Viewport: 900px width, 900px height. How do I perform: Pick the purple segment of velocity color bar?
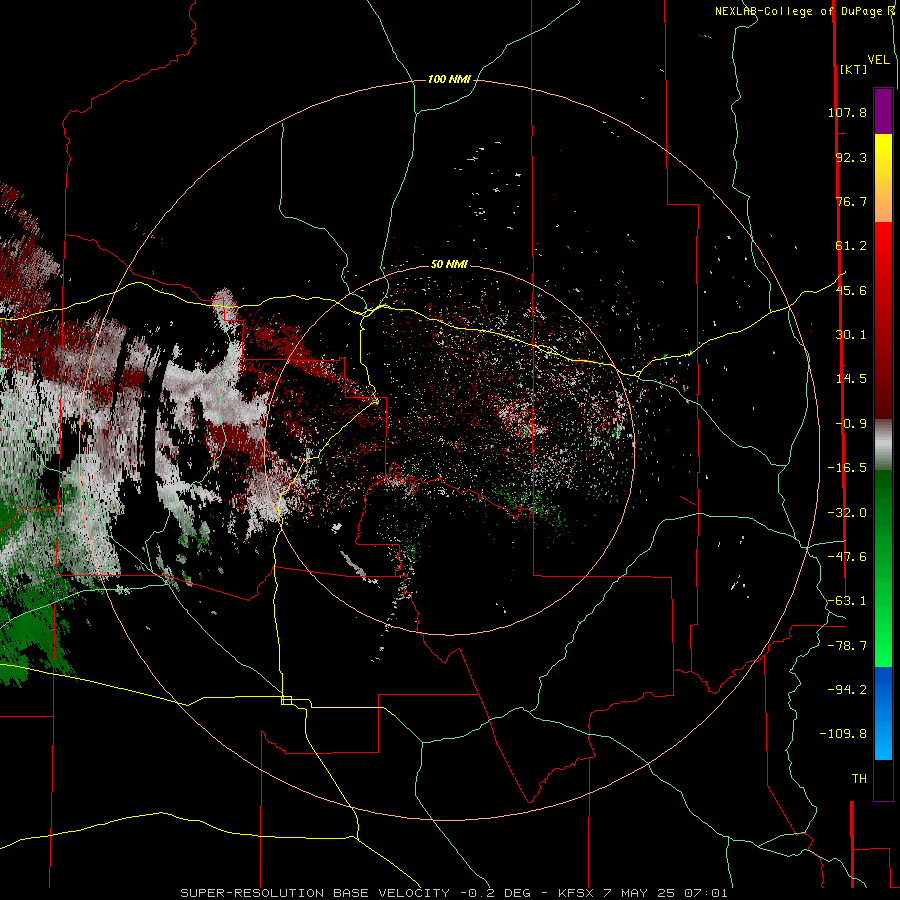click(883, 111)
